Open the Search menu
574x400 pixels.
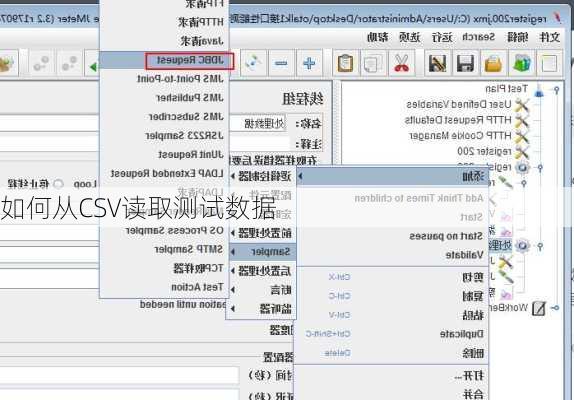click(x=478, y=37)
